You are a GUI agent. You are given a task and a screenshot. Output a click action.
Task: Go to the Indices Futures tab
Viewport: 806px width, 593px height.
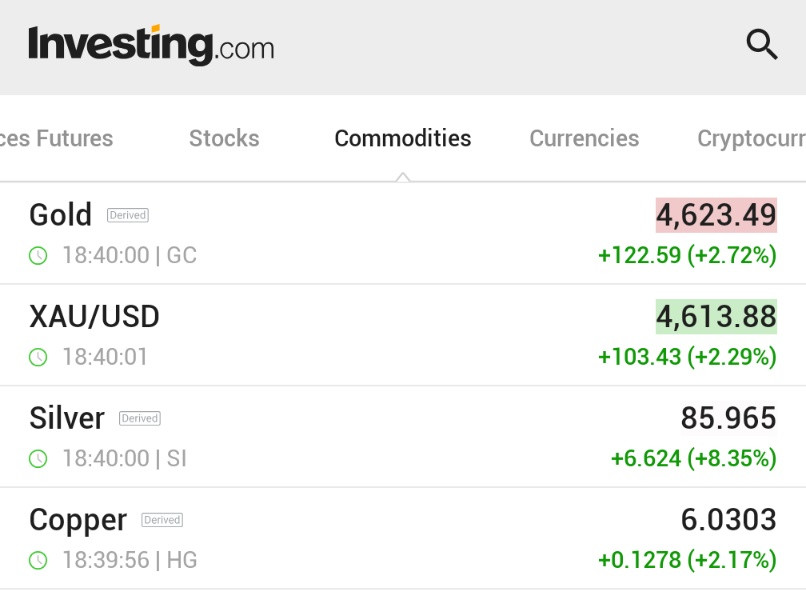pos(56,139)
